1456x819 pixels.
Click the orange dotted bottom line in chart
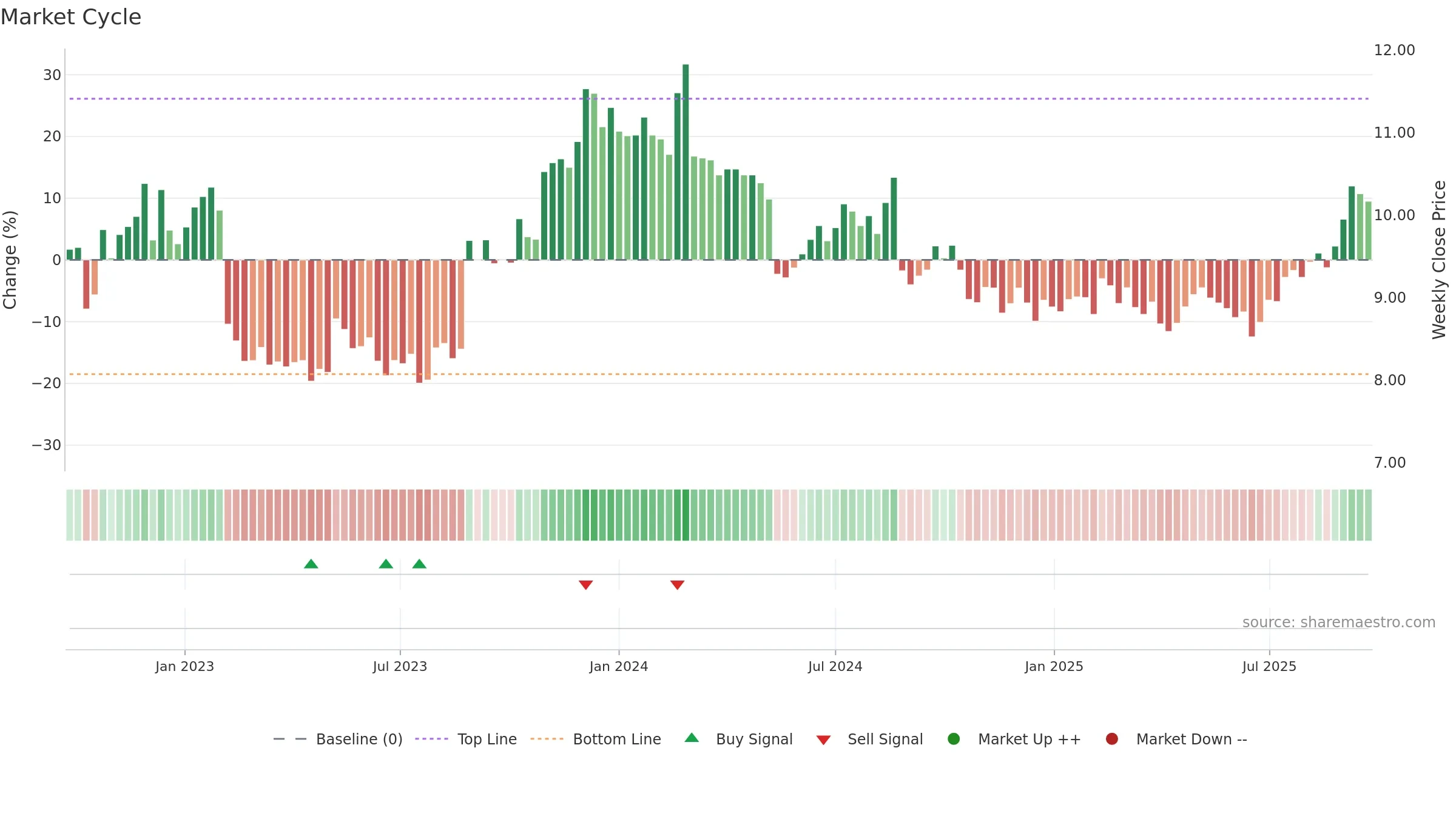[719, 374]
